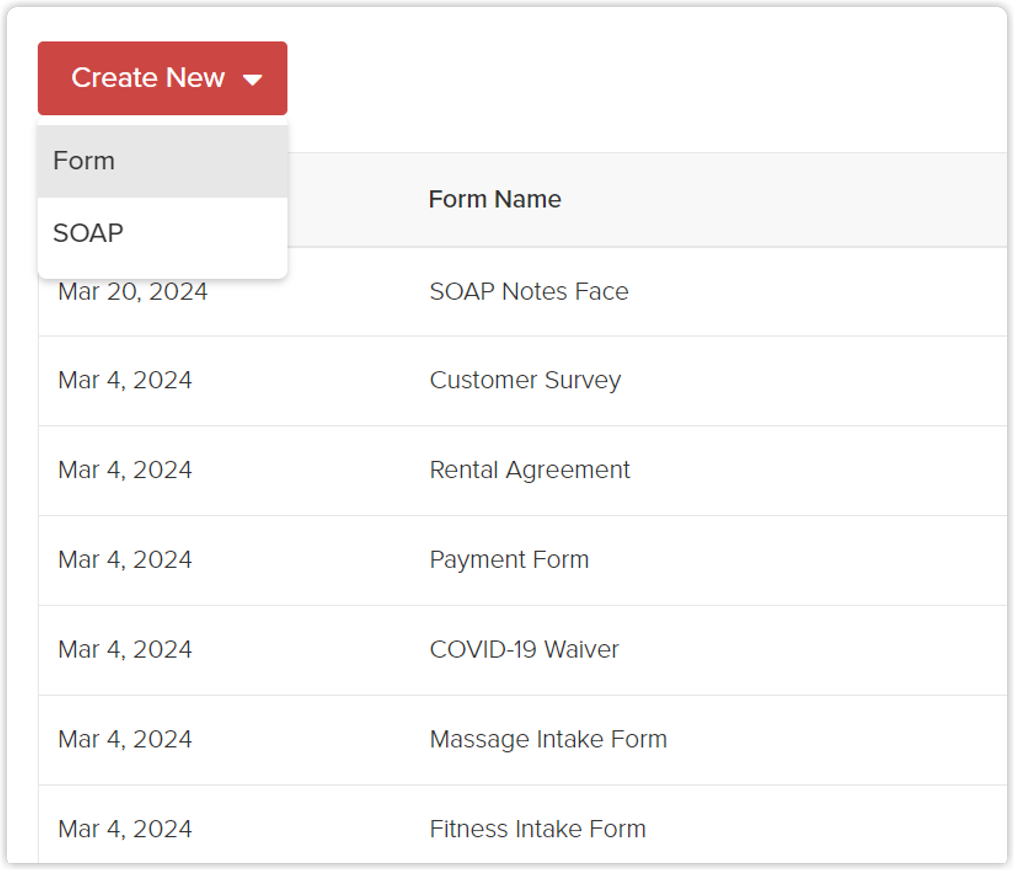Image resolution: width=1015 pixels, height=876 pixels.
Task: Click the white caret arrow on Create New
Action: pyautogui.click(x=252, y=80)
